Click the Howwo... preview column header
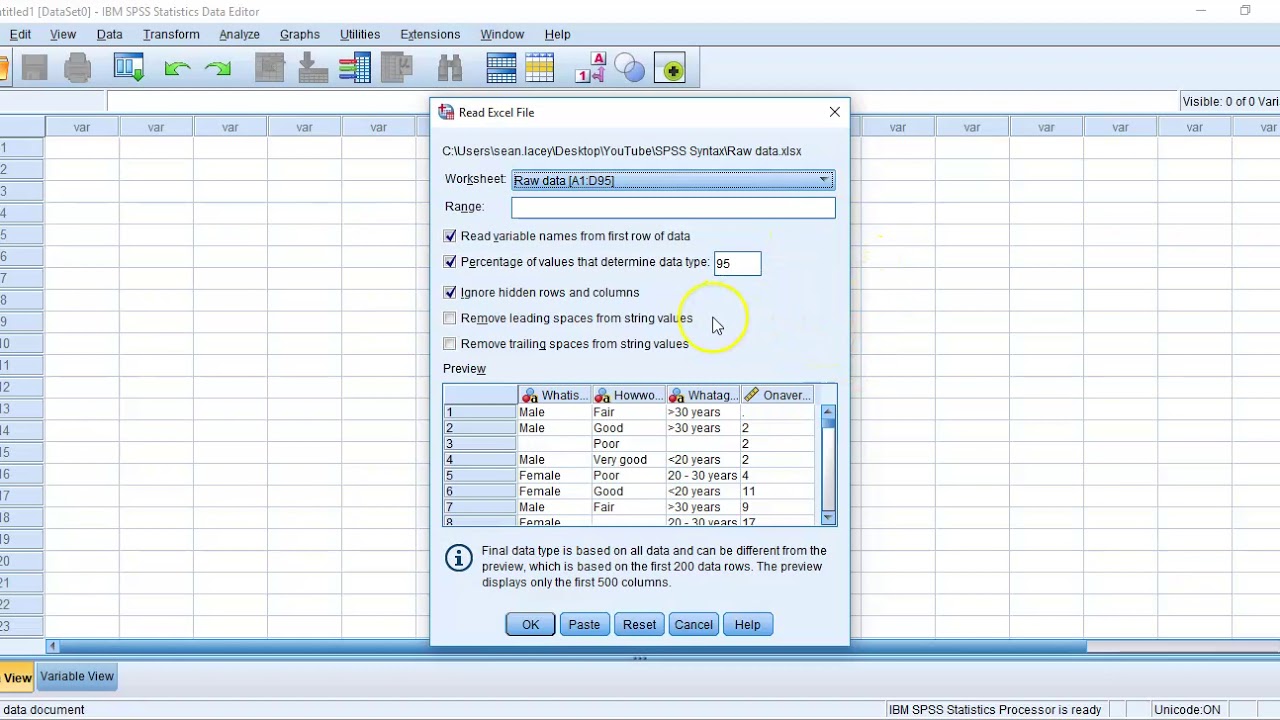The height and width of the screenshot is (720, 1280). 629,395
